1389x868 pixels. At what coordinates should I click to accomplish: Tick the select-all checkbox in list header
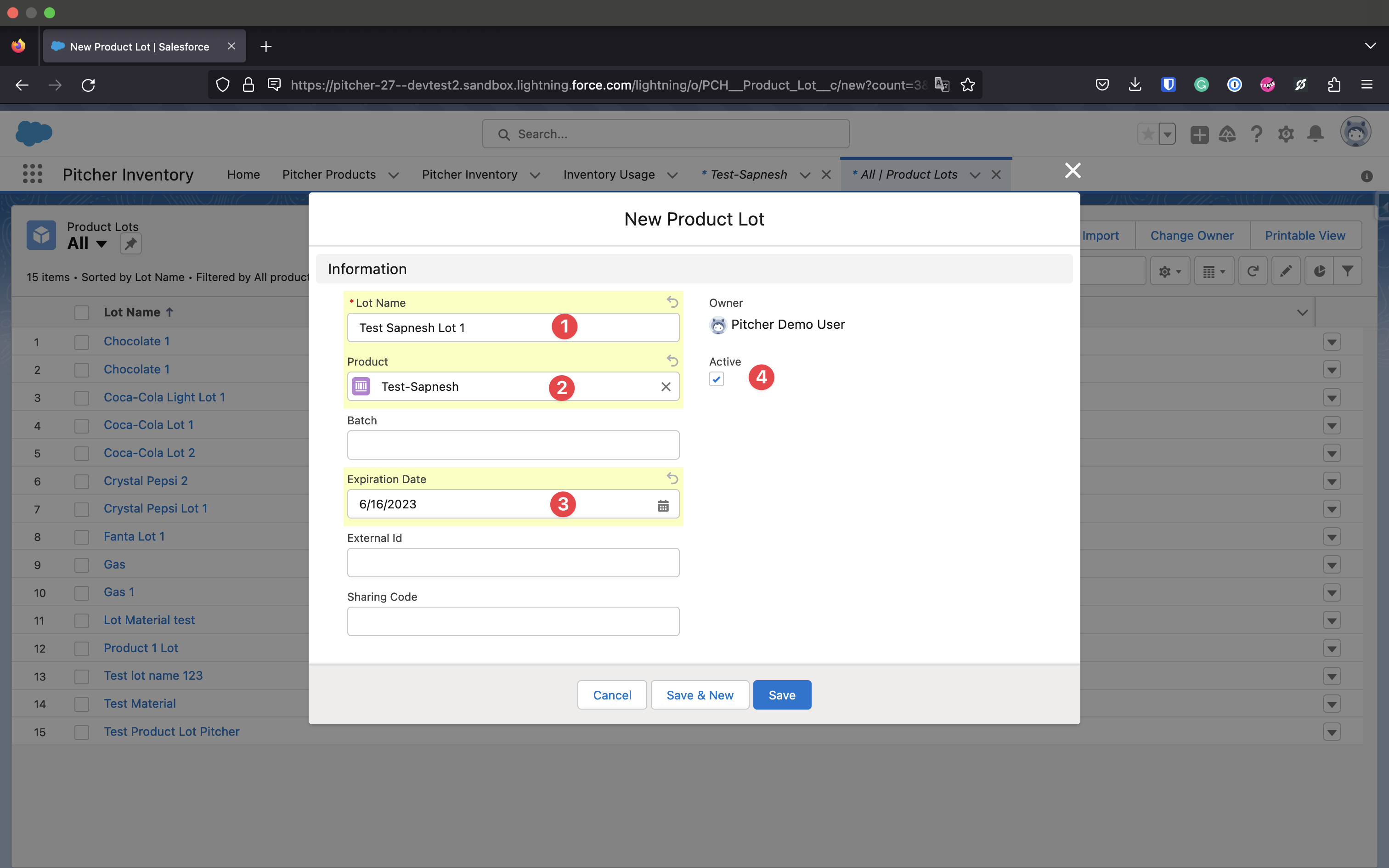click(81, 312)
